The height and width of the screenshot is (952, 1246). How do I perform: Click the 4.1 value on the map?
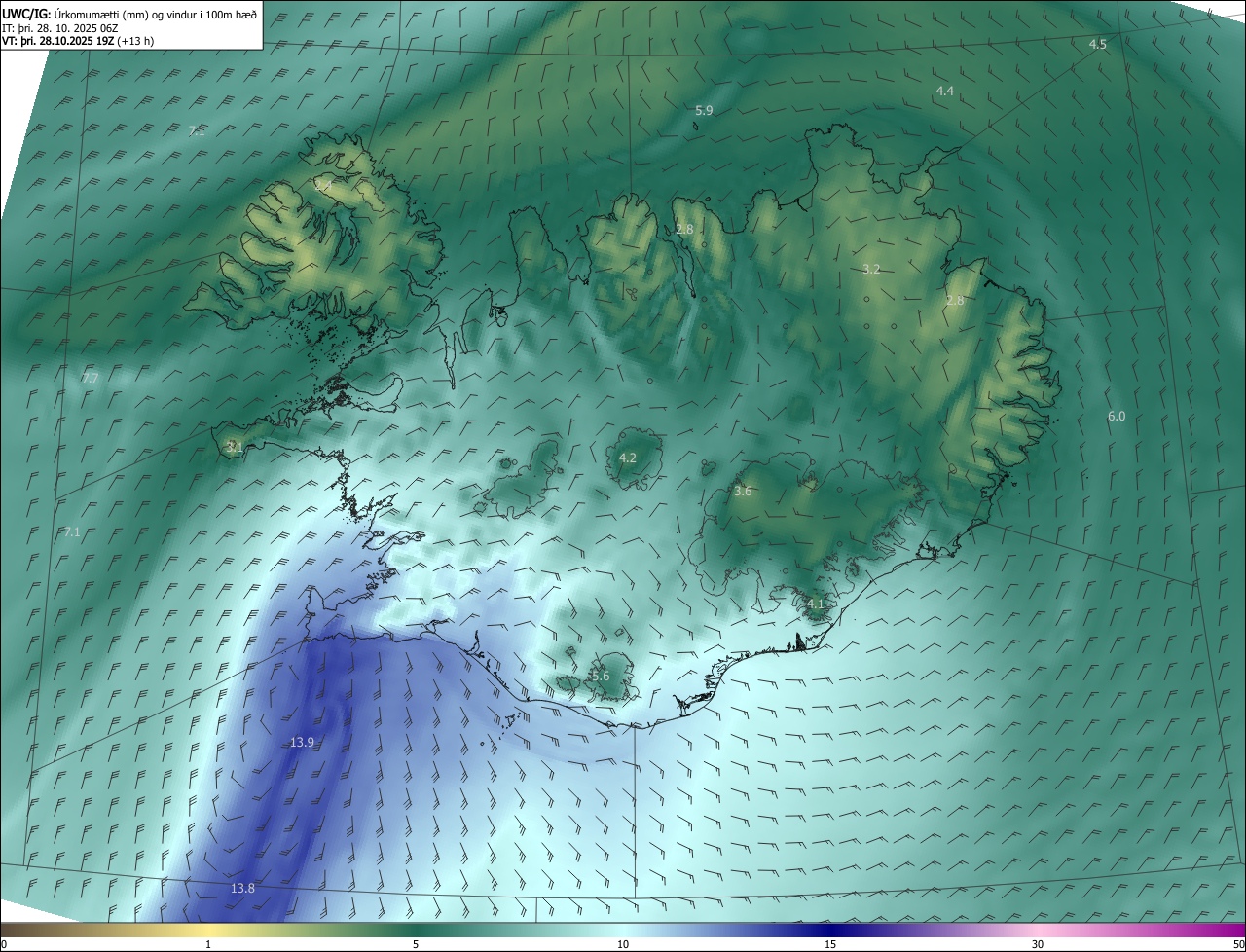click(815, 604)
